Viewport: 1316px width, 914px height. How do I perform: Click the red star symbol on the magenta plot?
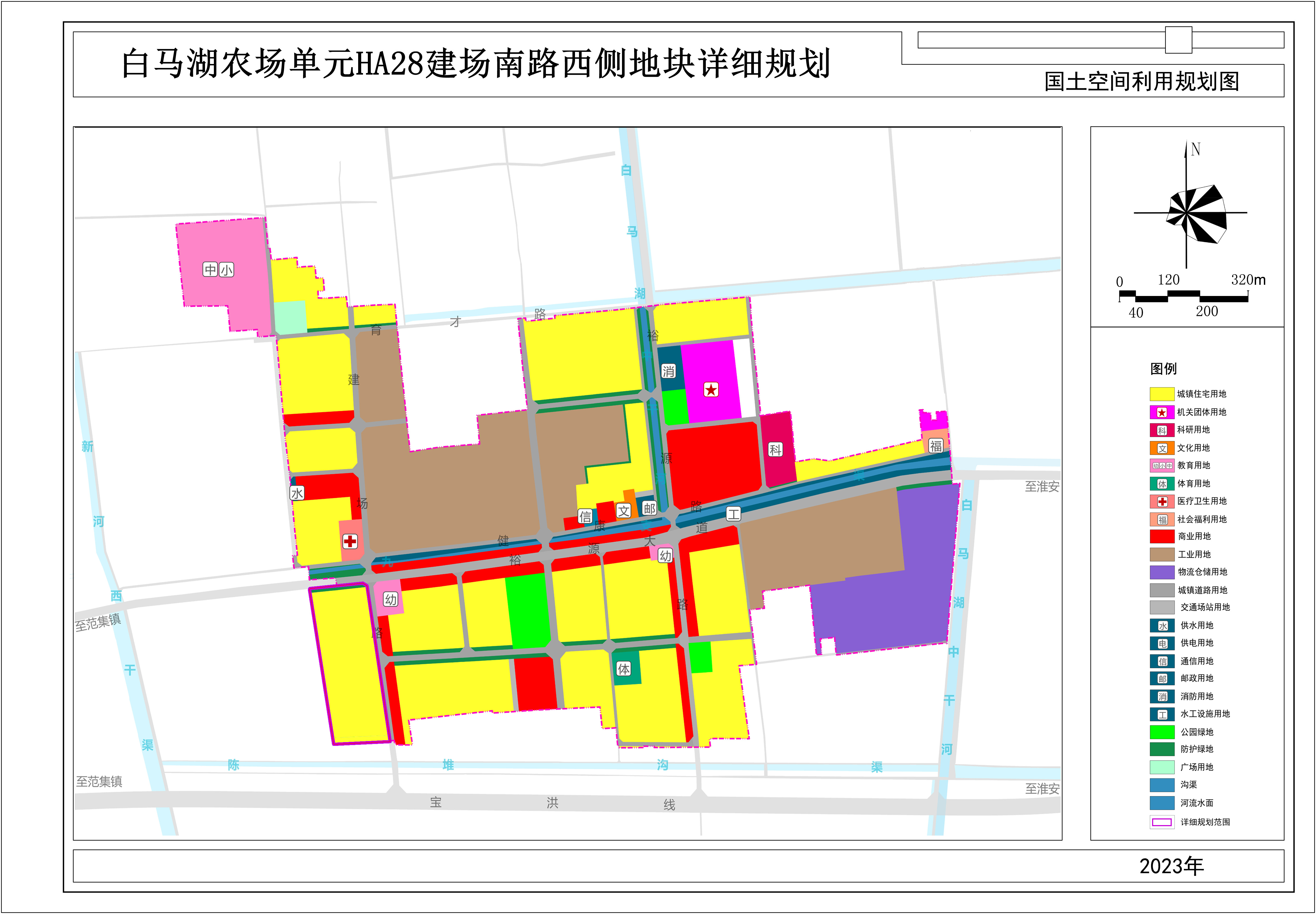(711, 390)
